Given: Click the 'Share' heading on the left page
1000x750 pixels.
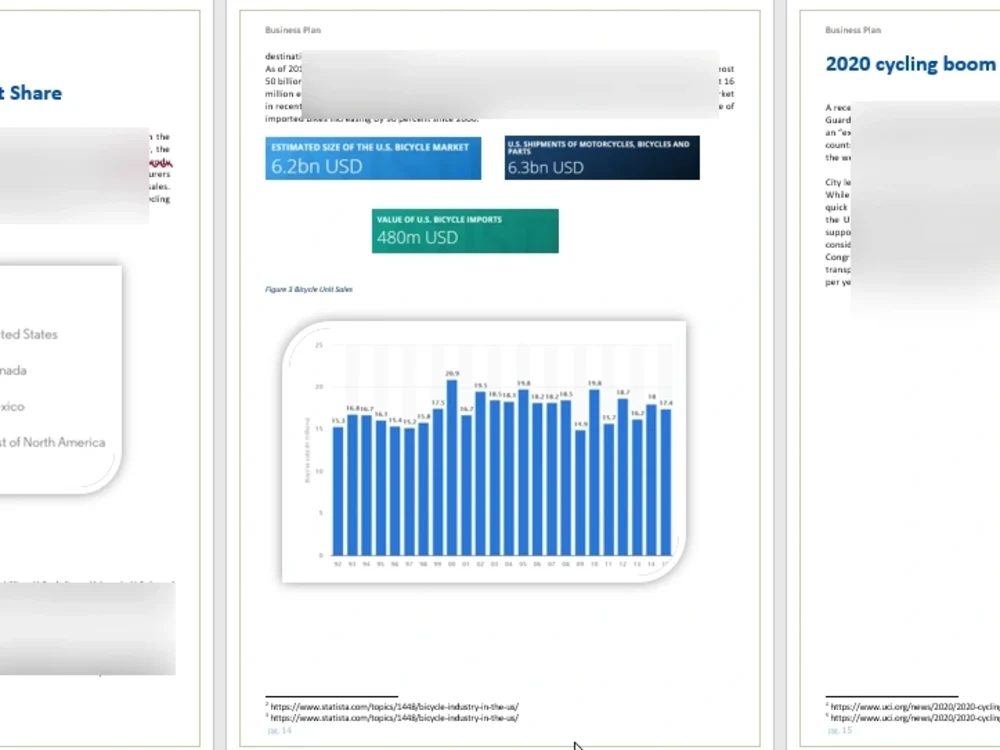Looking at the screenshot, I should point(36,93).
